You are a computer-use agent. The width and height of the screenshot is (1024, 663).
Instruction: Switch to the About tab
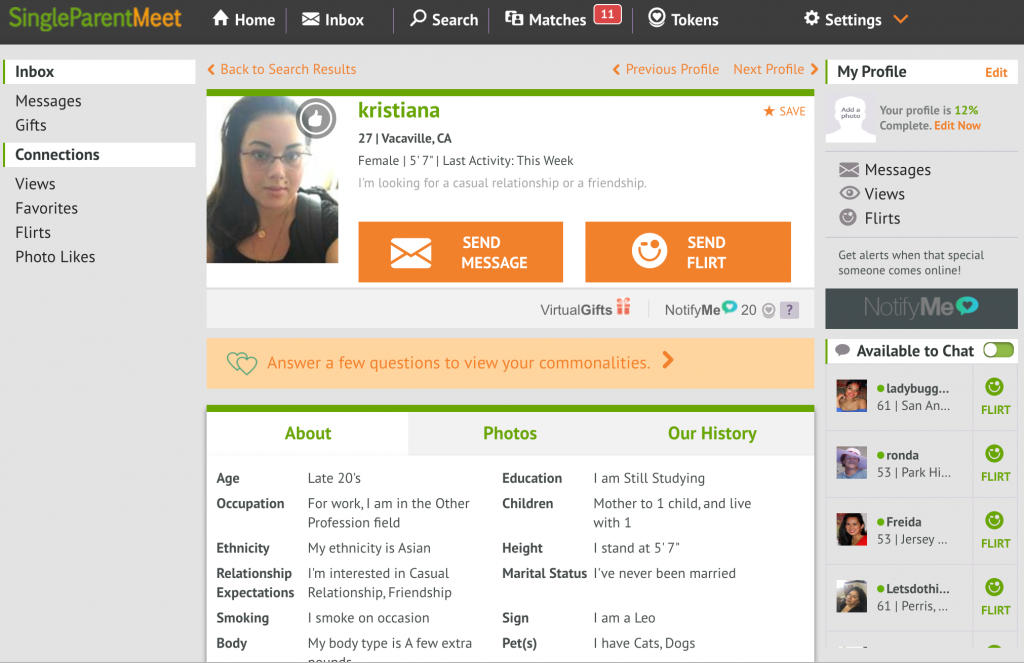(x=308, y=434)
